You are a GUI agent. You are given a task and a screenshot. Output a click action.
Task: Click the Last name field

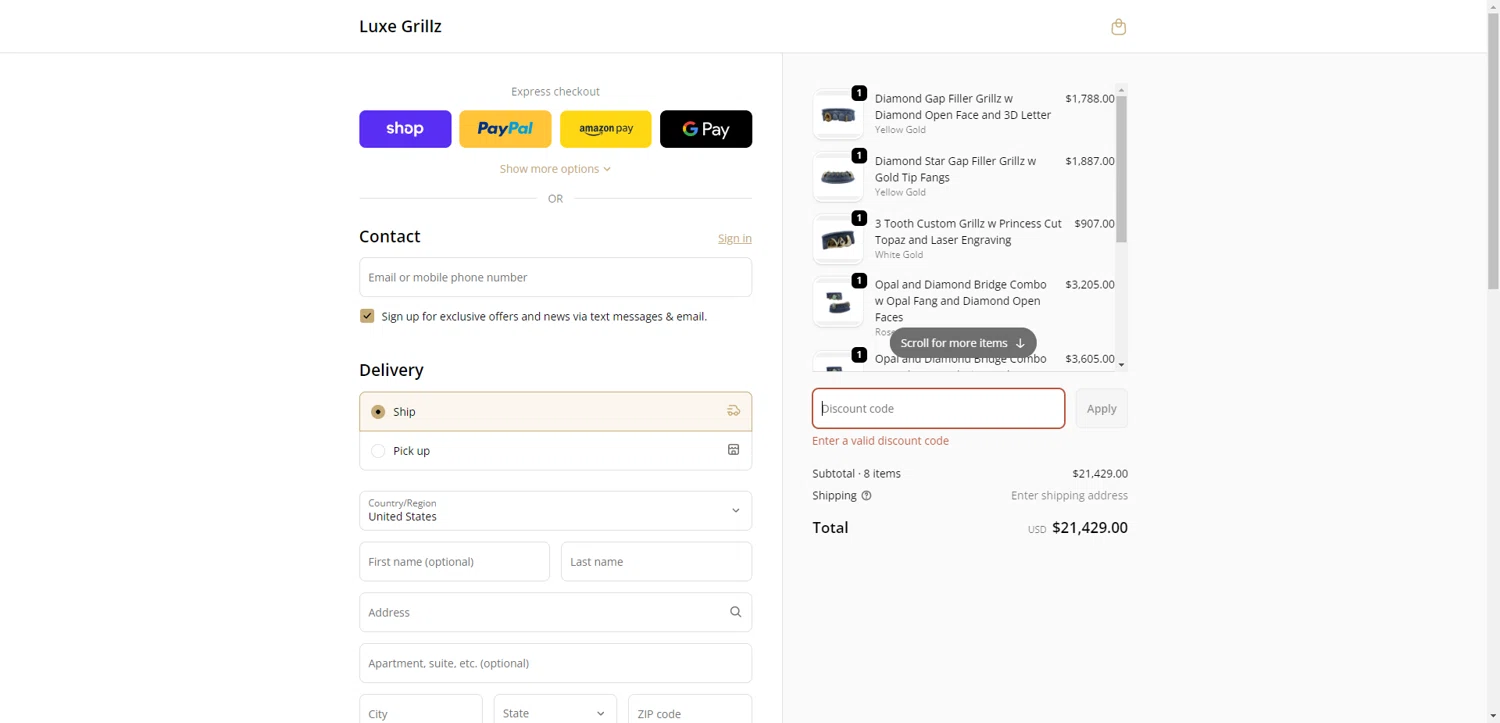(x=656, y=562)
